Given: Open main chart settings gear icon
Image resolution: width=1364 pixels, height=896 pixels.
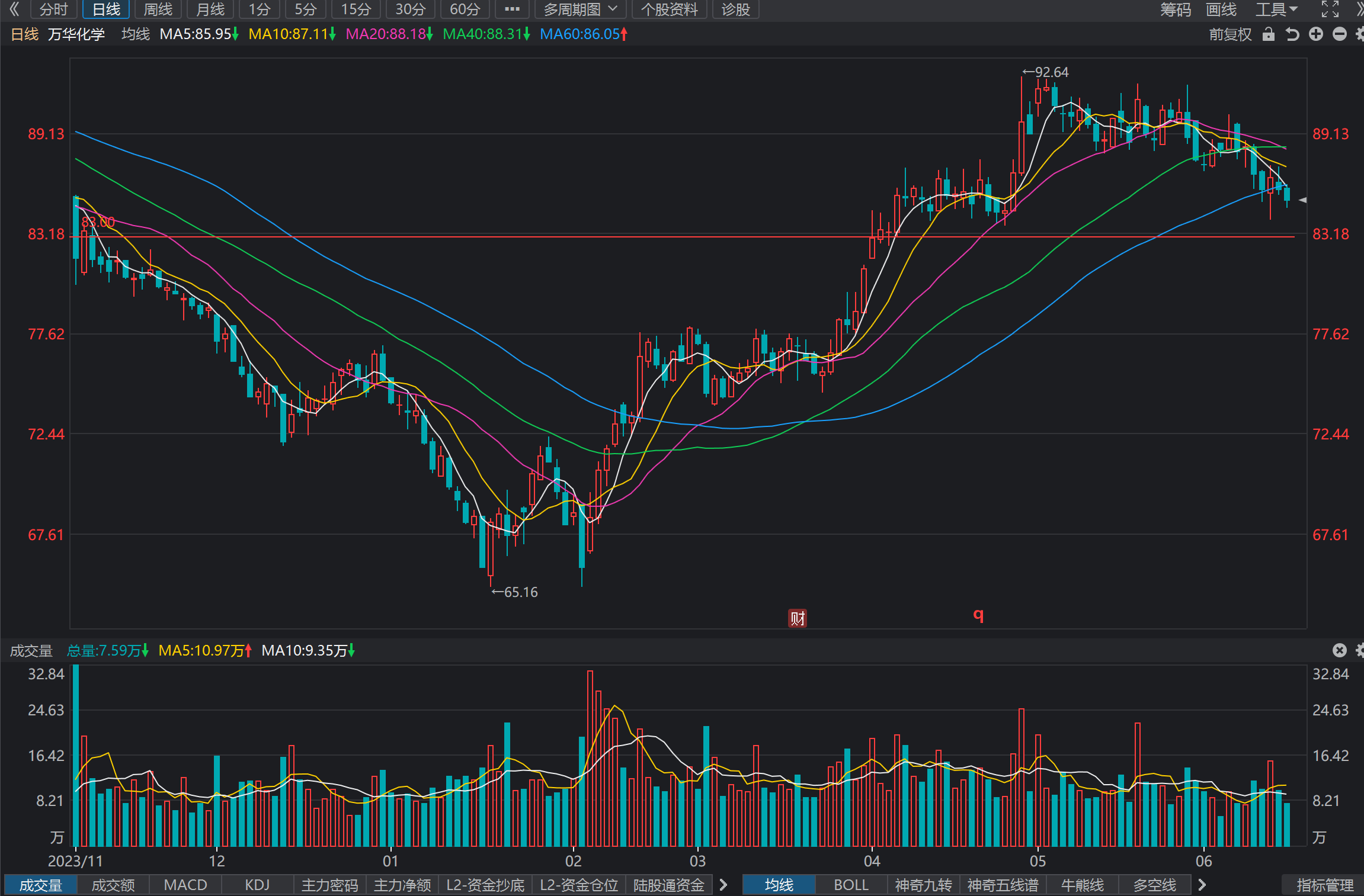Looking at the screenshot, I should (1359, 34).
